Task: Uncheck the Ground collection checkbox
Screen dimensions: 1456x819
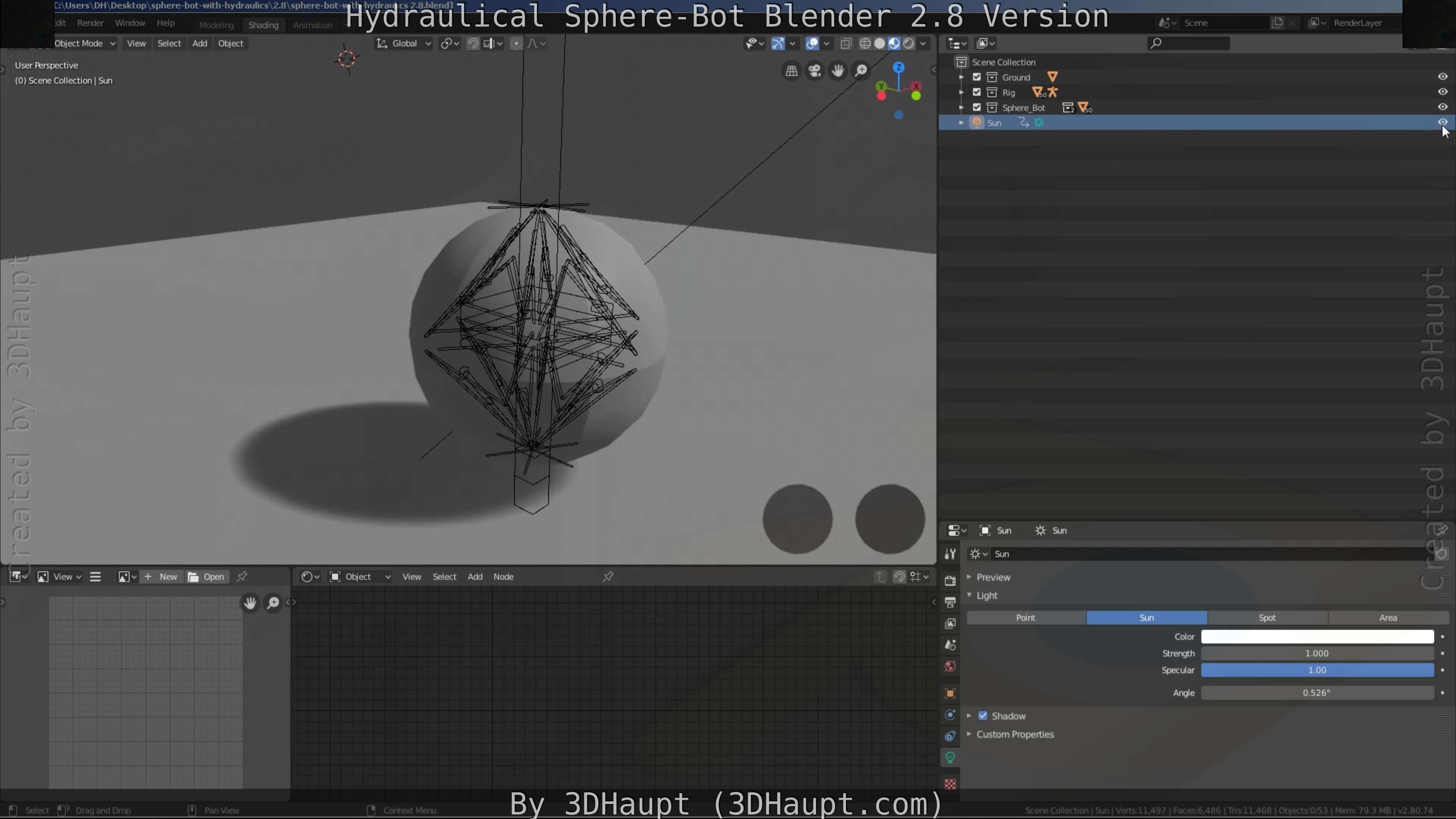Action: (977, 77)
